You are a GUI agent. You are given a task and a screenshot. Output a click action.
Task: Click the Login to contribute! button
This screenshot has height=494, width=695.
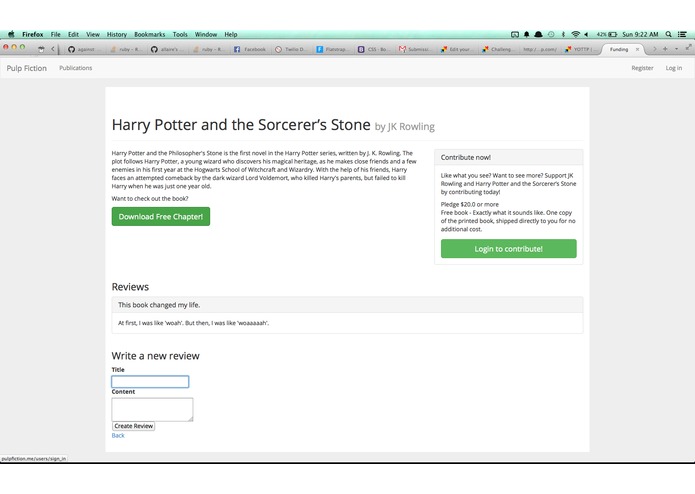[508, 249]
